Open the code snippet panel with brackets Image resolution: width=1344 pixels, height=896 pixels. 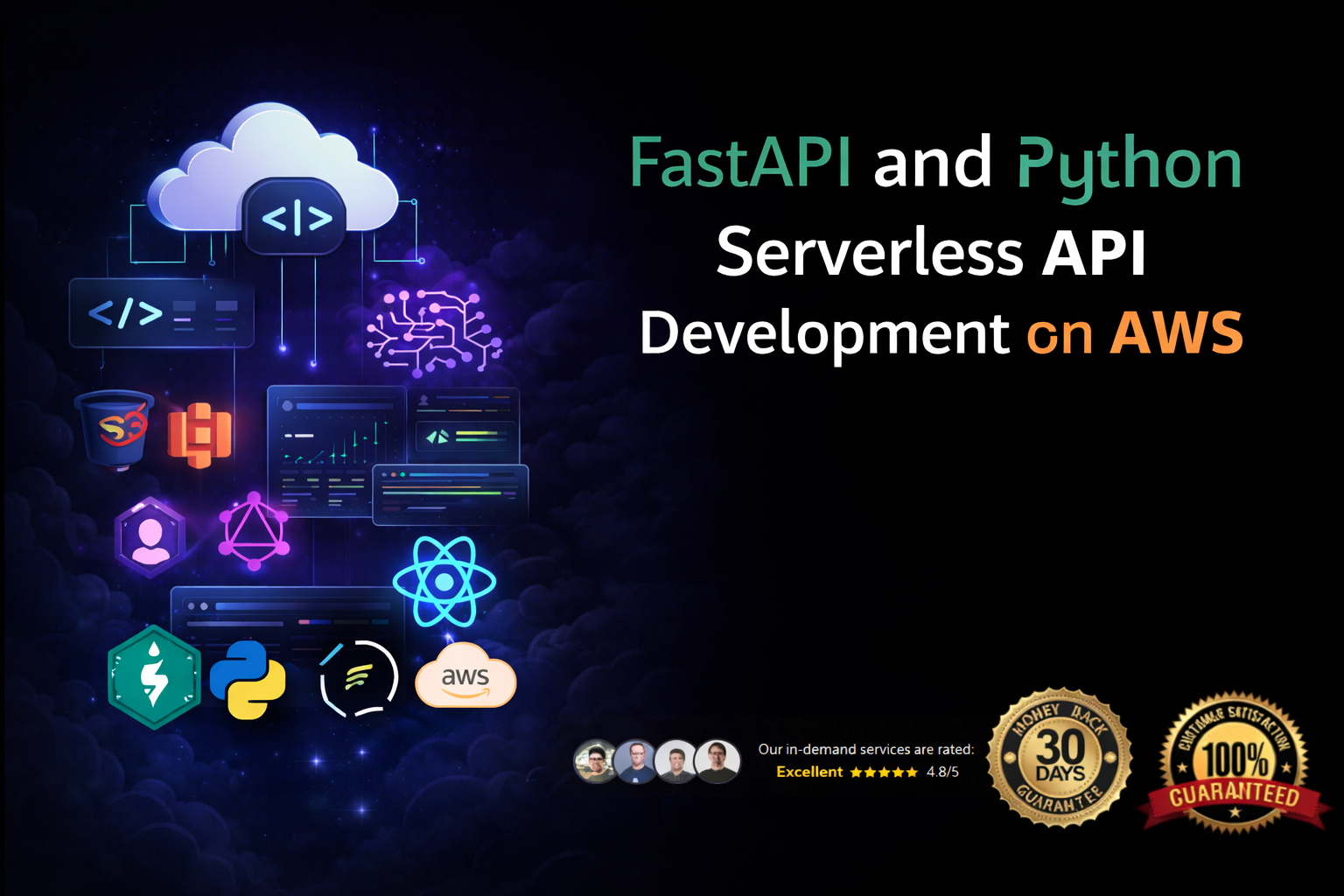pyautogui.click(x=161, y=313)
